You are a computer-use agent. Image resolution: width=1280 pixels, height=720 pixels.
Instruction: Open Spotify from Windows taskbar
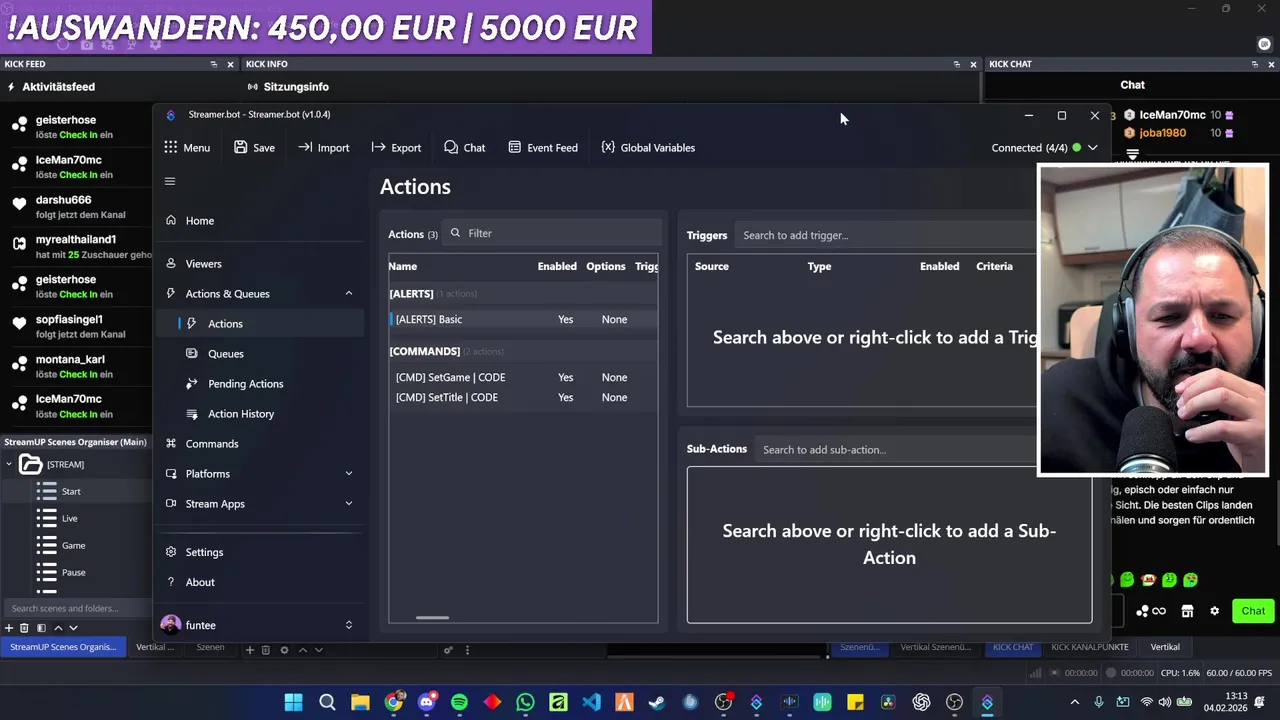459,703
